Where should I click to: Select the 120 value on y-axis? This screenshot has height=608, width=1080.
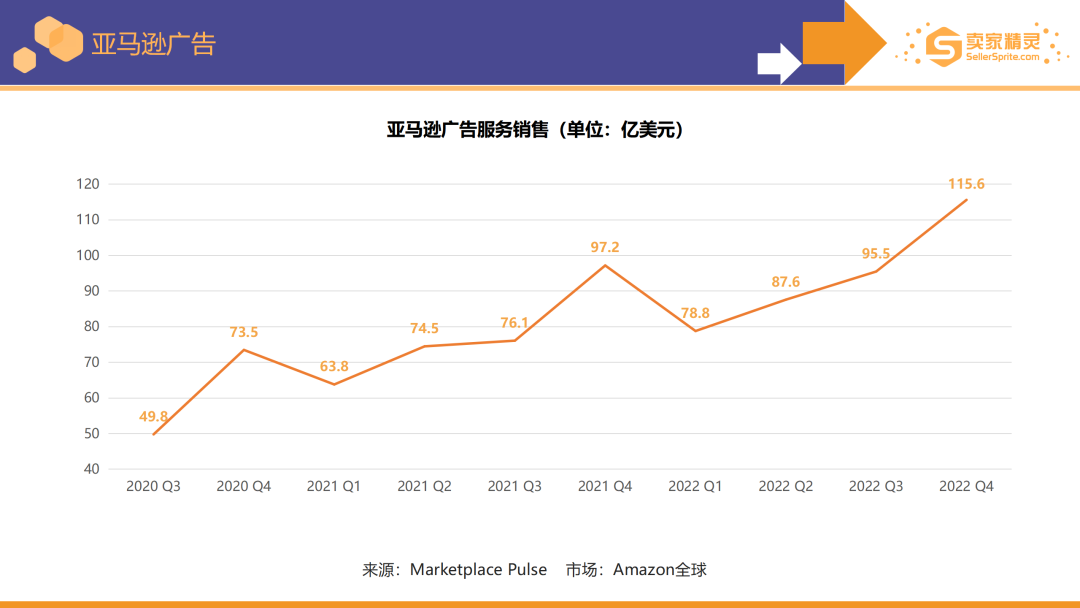90,184
